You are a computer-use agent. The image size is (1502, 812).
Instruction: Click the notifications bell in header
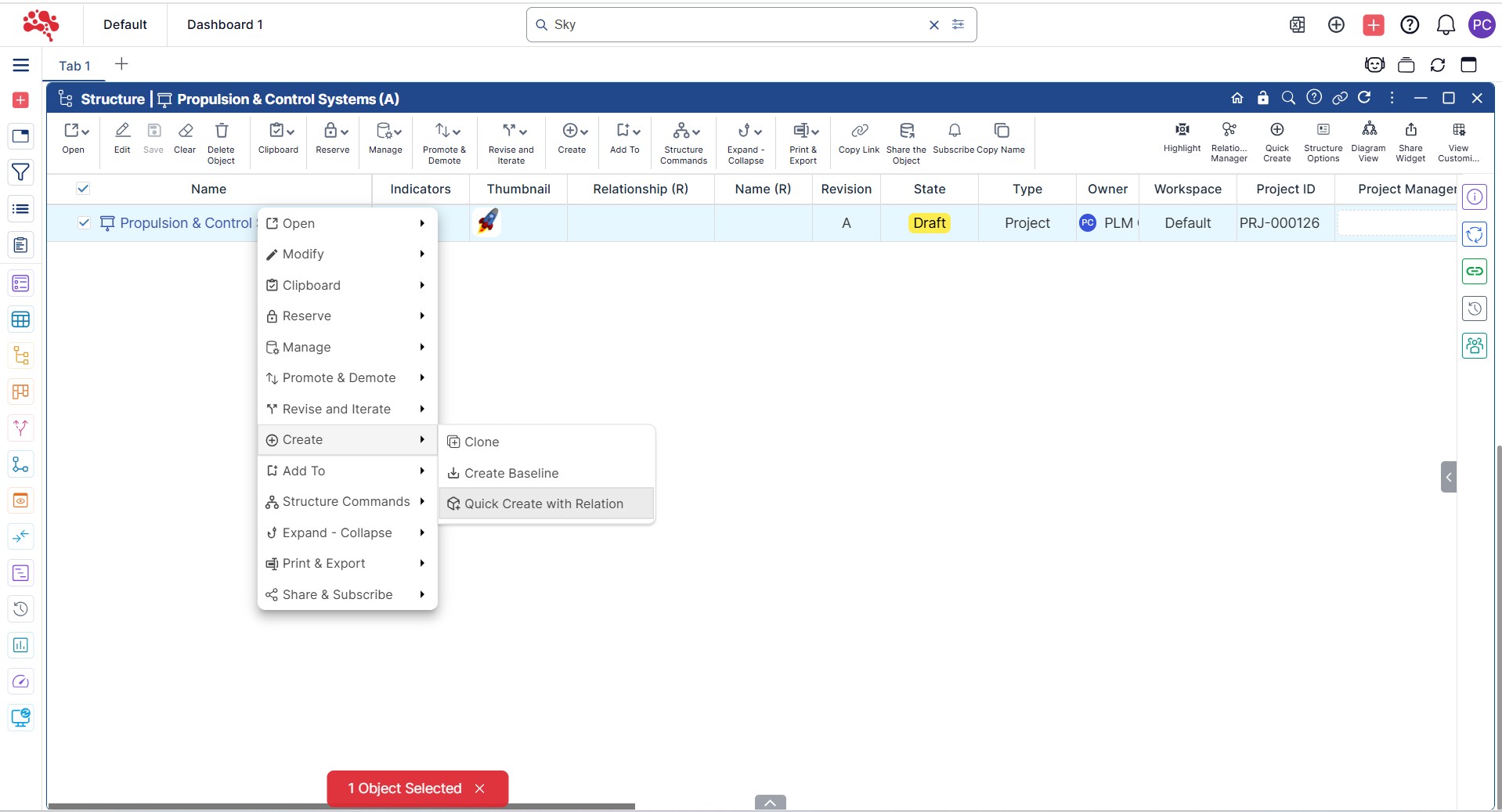point(1445,25)
